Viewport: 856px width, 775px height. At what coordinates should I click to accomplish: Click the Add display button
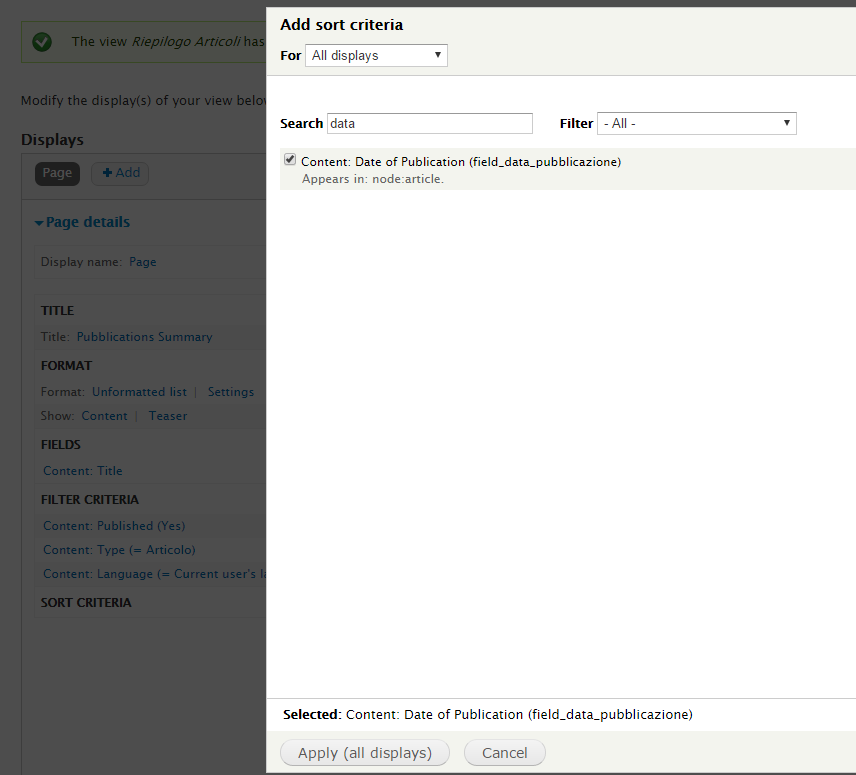(x=120, y=173)
